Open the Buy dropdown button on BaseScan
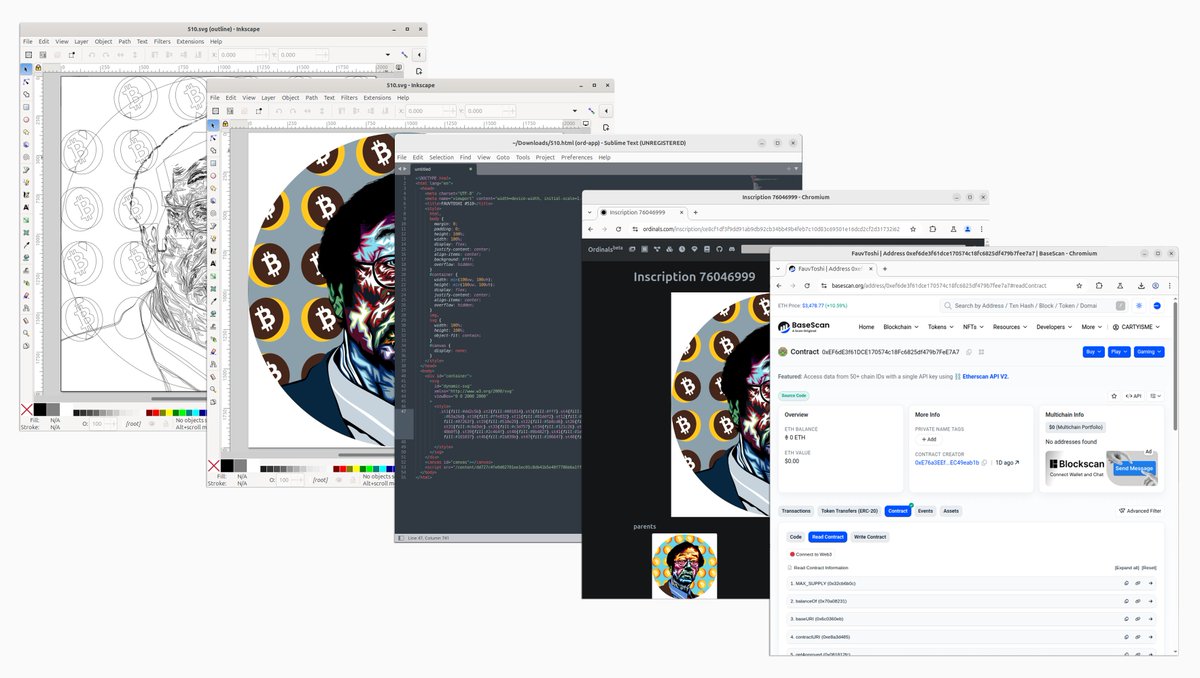Screen dimensions: 1200x678 tap(1093, 352)
